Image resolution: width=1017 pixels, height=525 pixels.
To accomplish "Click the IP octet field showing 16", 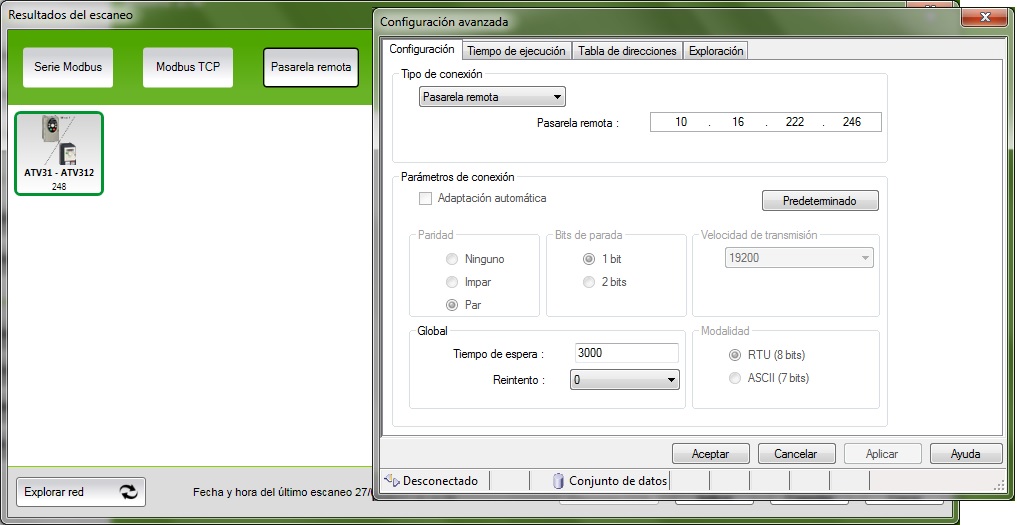I will click(737, 122).
